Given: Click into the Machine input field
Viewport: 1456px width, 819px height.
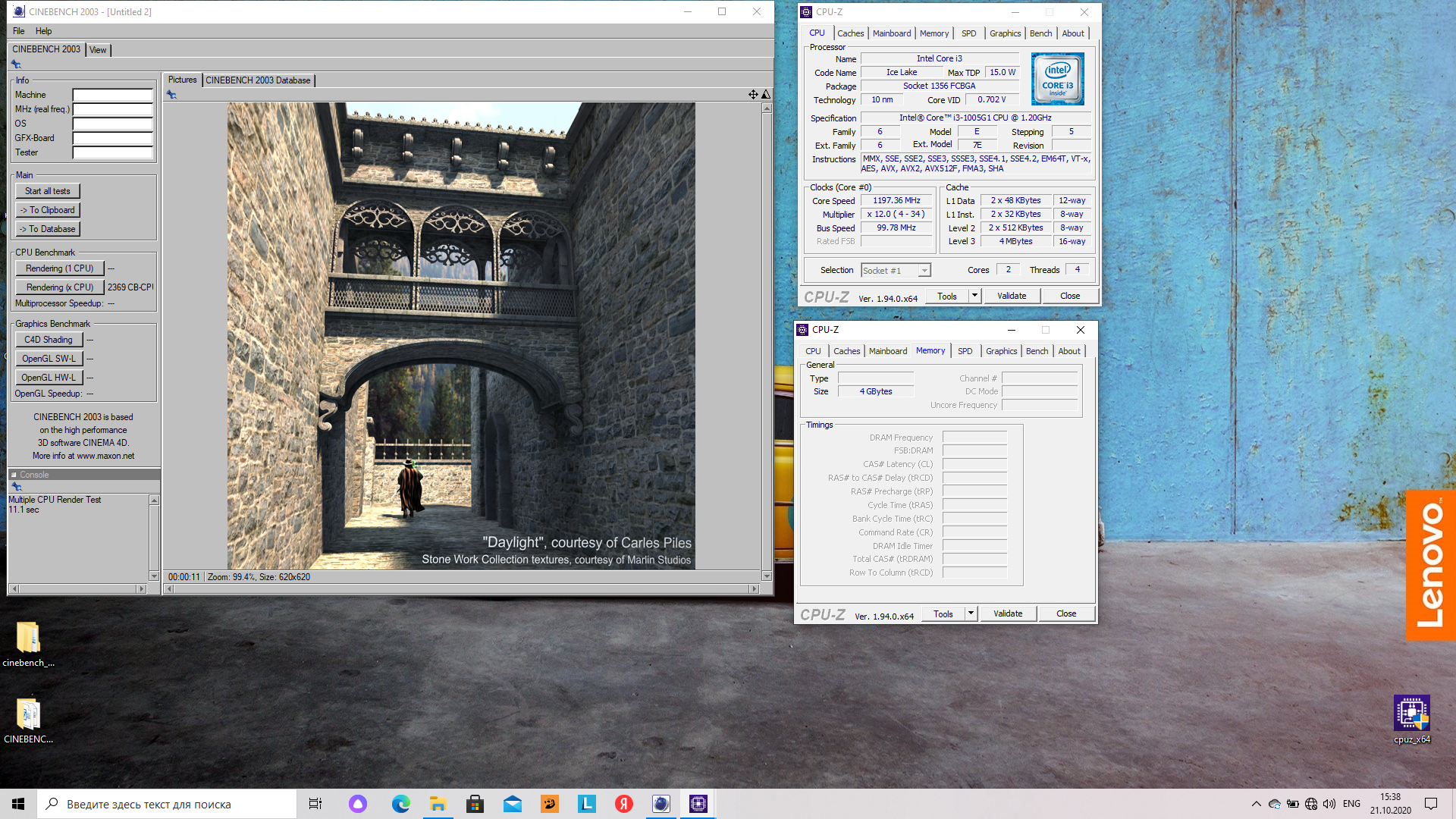Looking at the screenshot, I should click(112, 95).
